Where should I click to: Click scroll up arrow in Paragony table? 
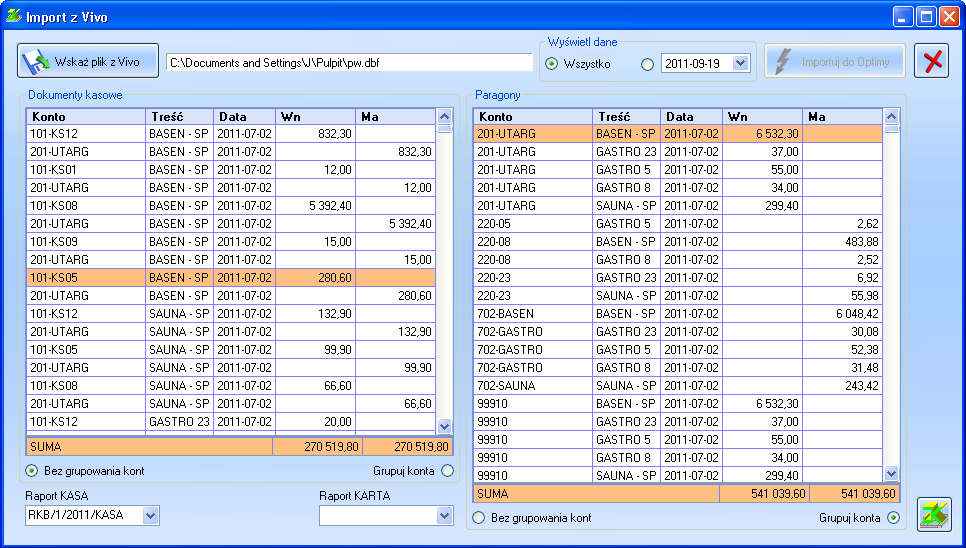(891, 116)
